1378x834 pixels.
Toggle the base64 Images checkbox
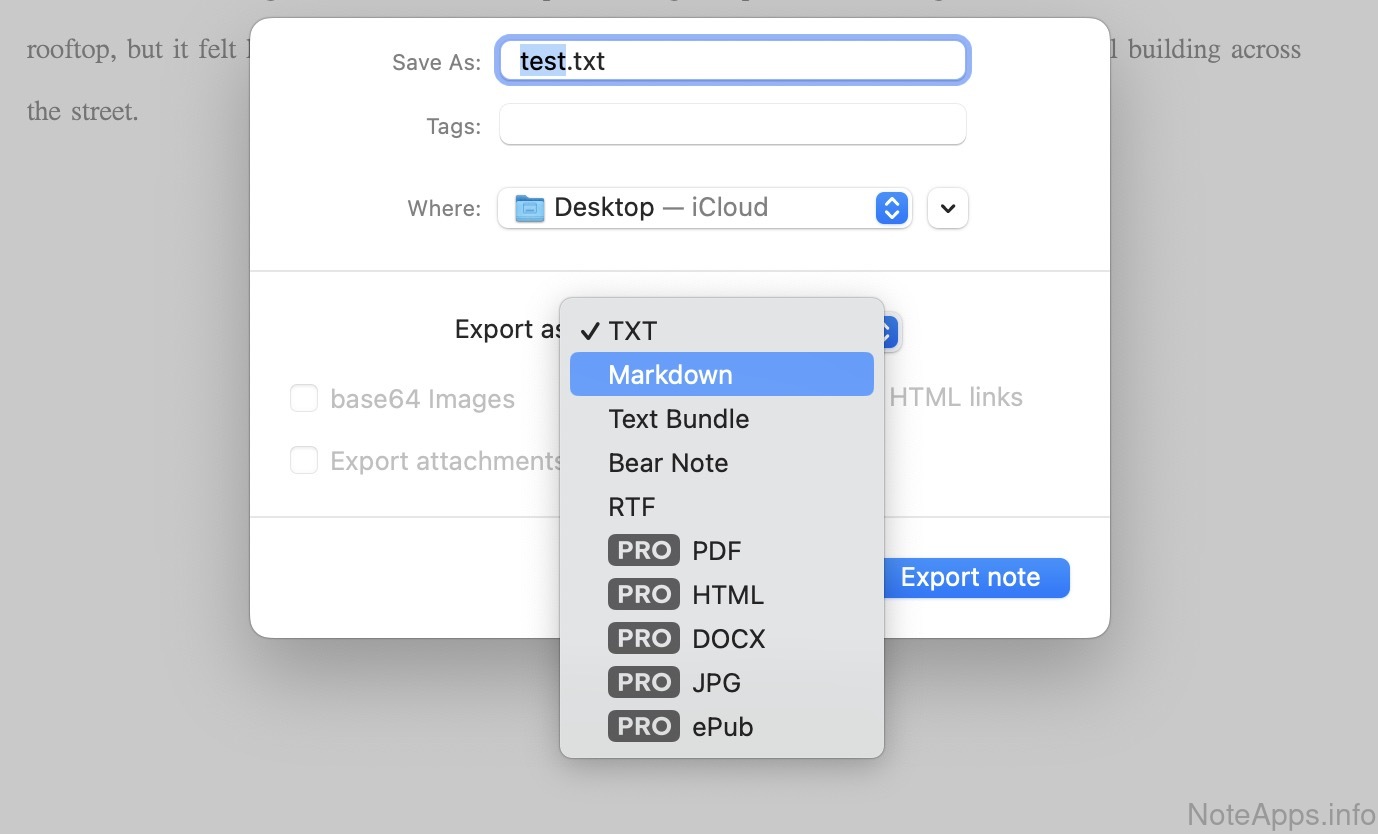(x=304, y=399)
